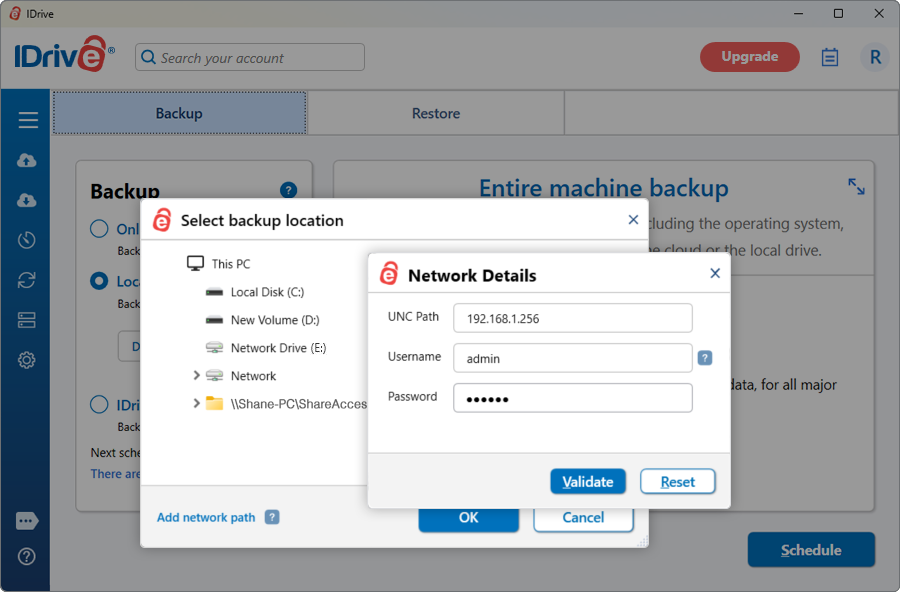This screenshot has width=900, height=592.
Task: Expand the \\Shane-PC\ShareAccess tree node
Action: point(196,403)
